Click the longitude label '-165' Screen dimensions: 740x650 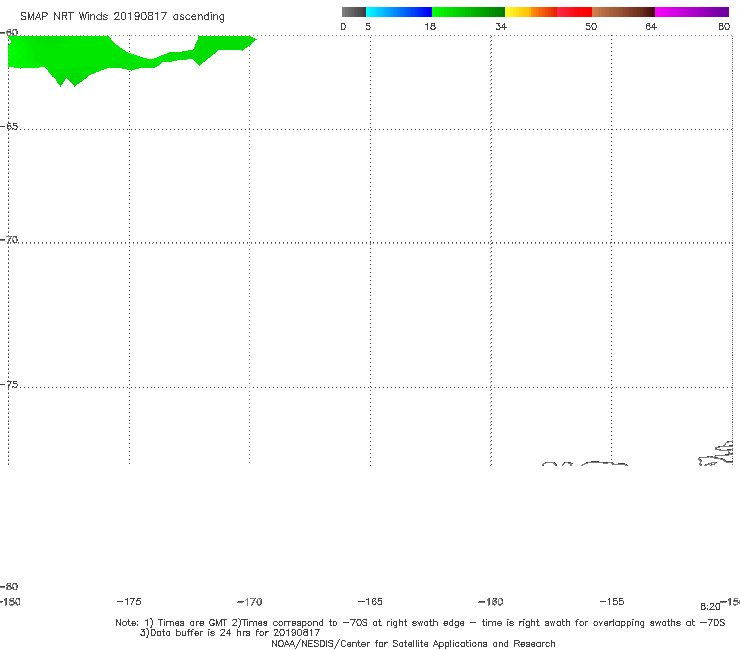click(370, 601)
